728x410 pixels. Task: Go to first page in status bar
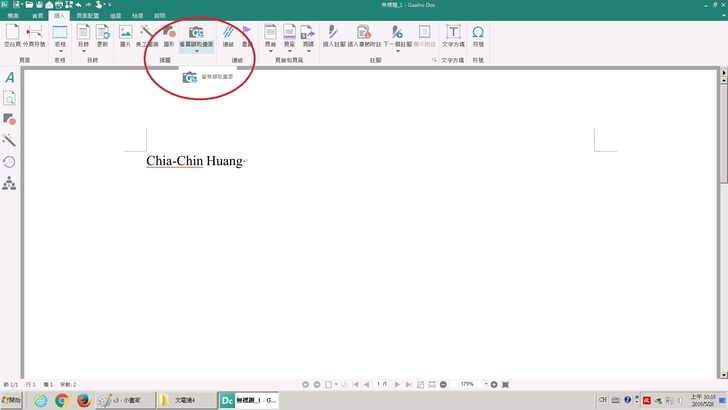click(355, 384)
